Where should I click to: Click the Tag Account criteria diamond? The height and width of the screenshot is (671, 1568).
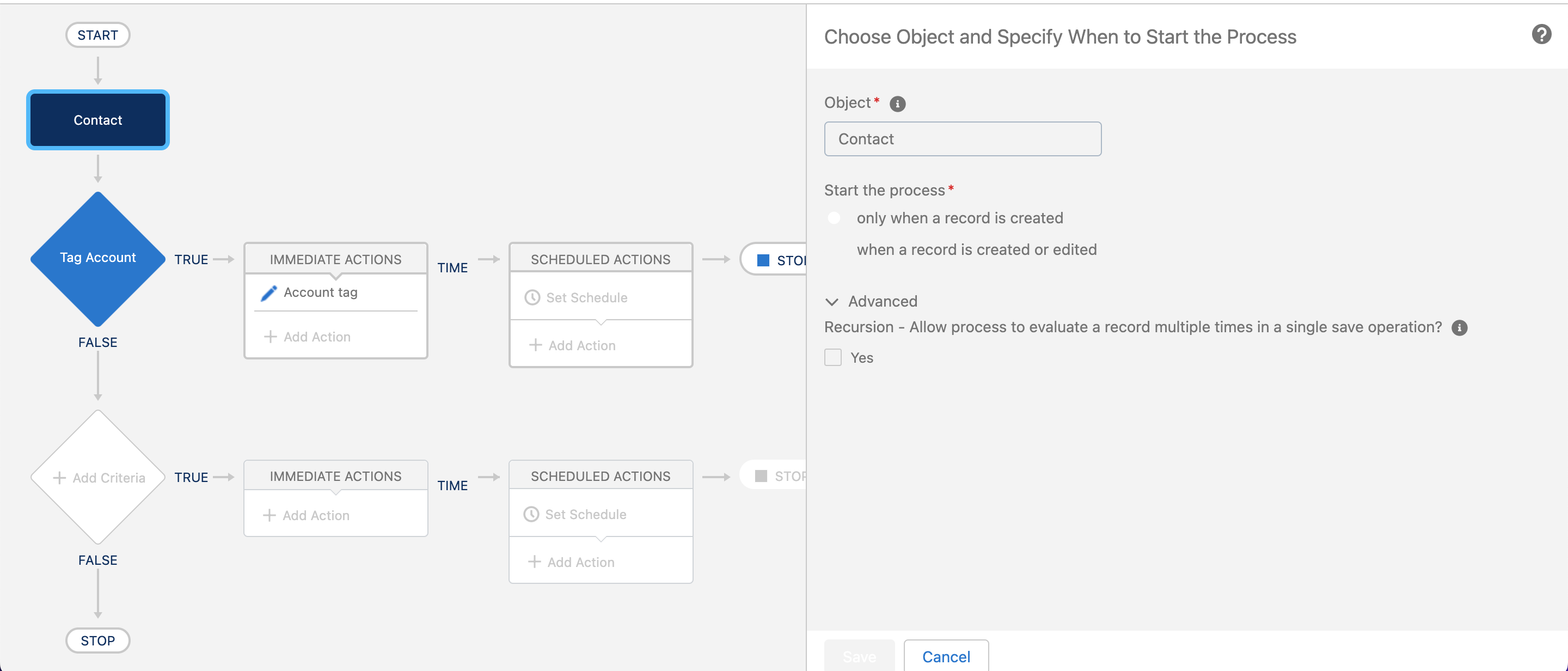point(97,258)
